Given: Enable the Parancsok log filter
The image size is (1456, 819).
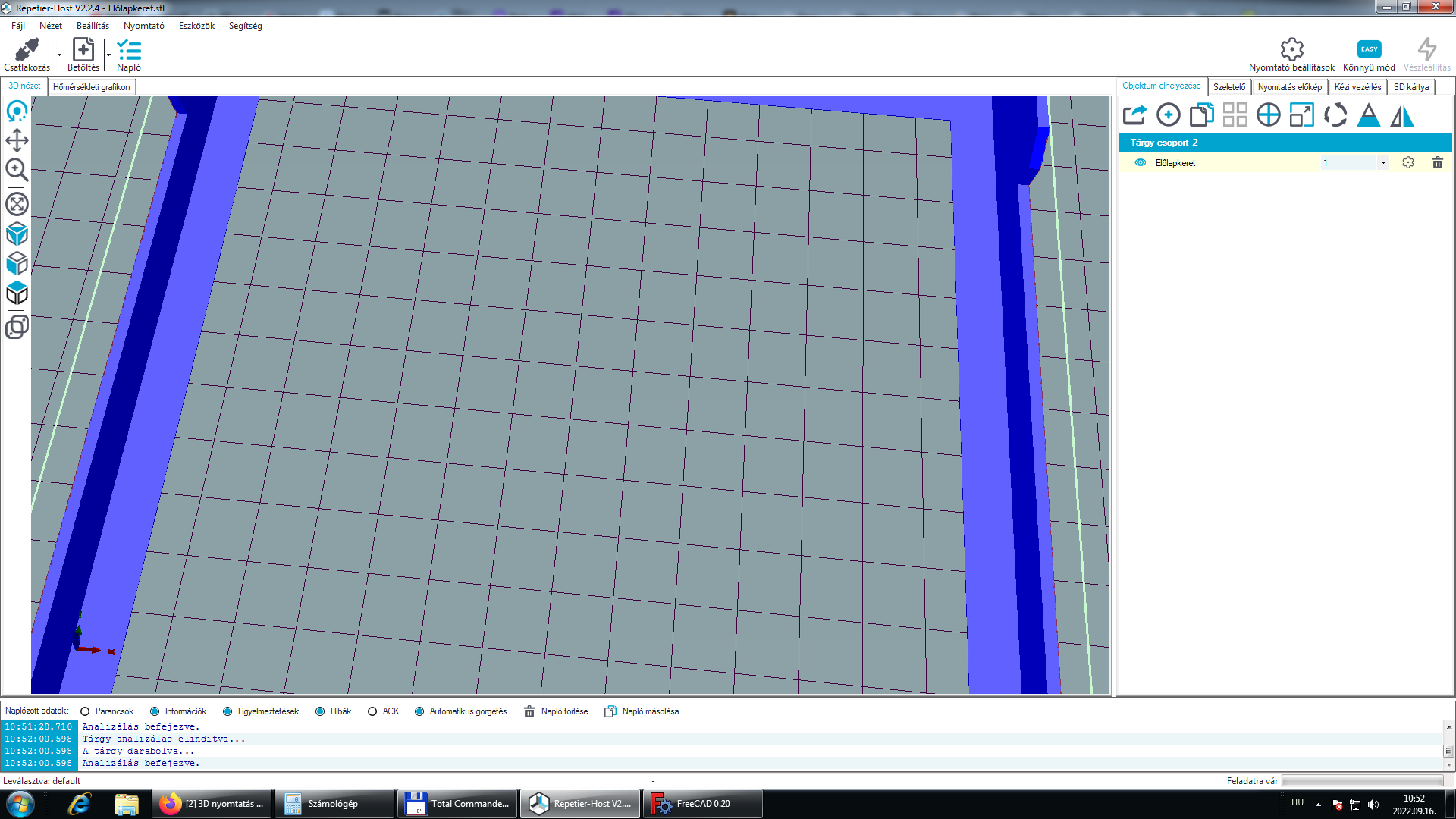Looking at the screenshot, I should point(85,711).
